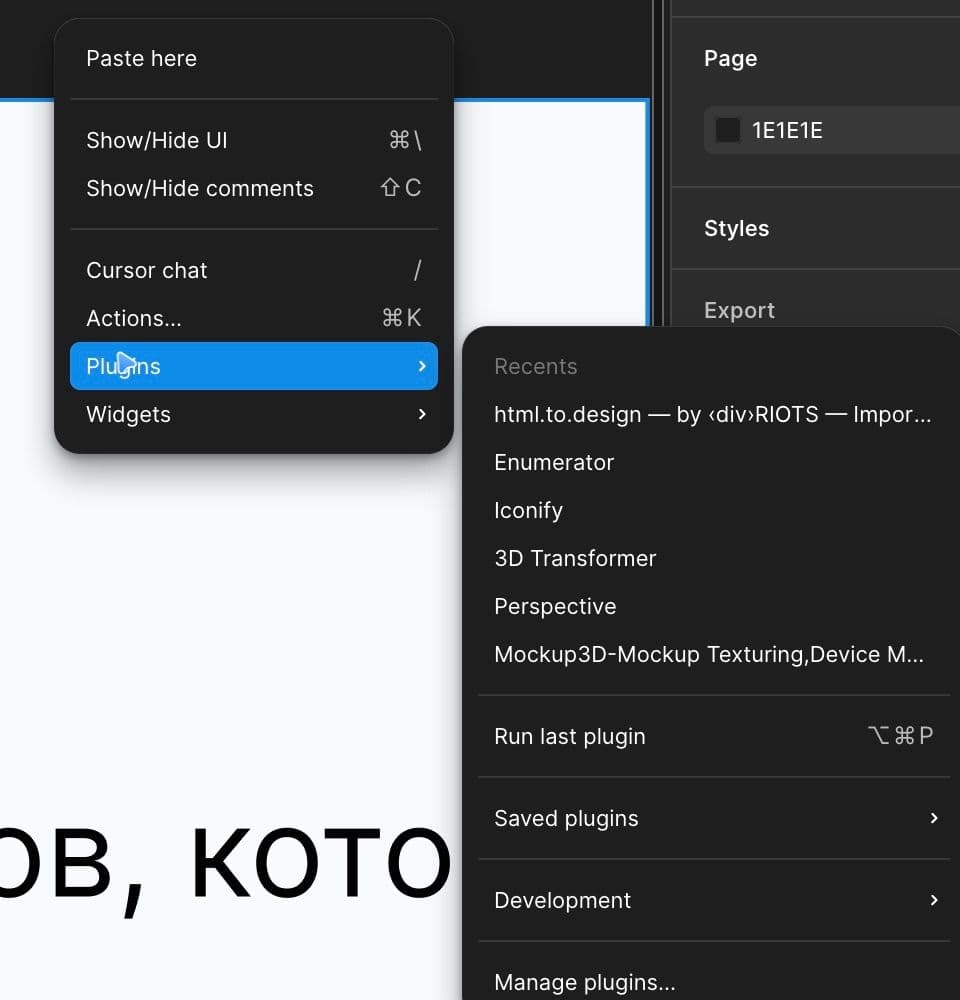This screenshot has width=960, height=1000.
Task: Select Show/Hide comments menu entry
Action: pos(253,188)
